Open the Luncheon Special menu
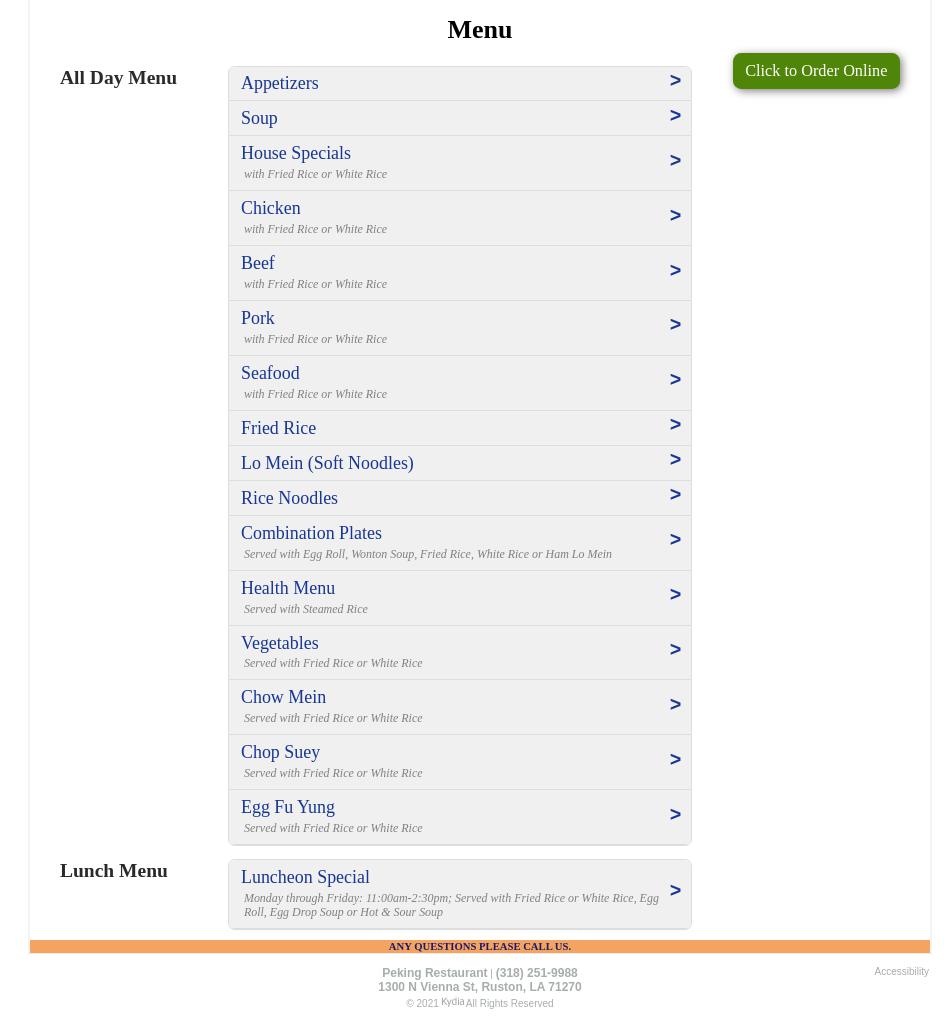 [x=305, y=877]
